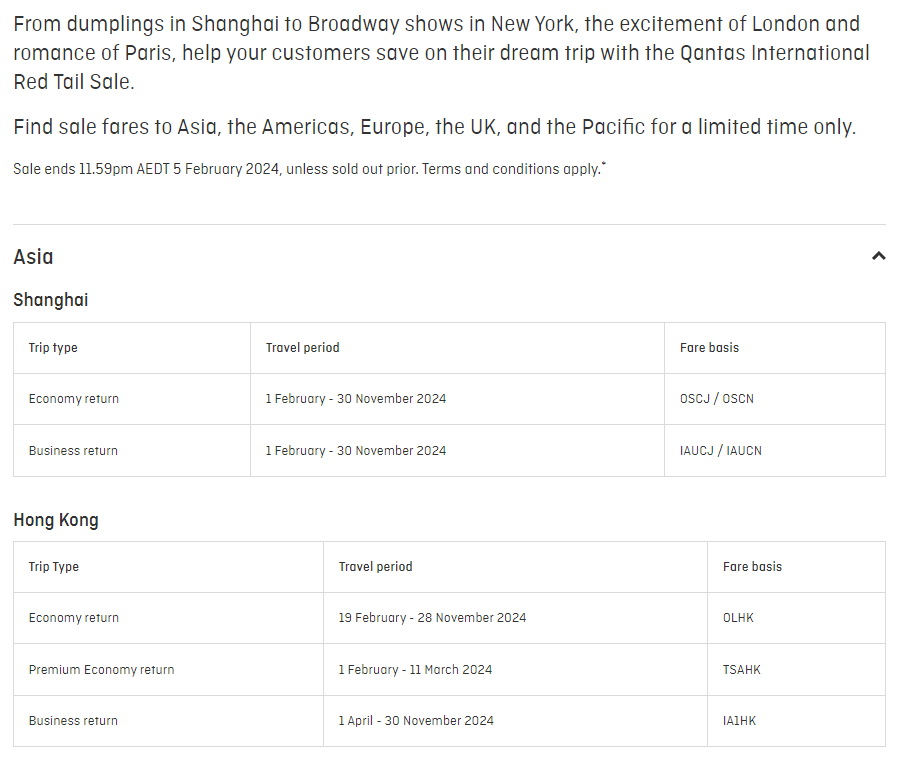This screenshot has height=762, width=912.
Task: Click the Shanghai table Travel period header
Action: (x=302, y=348)
